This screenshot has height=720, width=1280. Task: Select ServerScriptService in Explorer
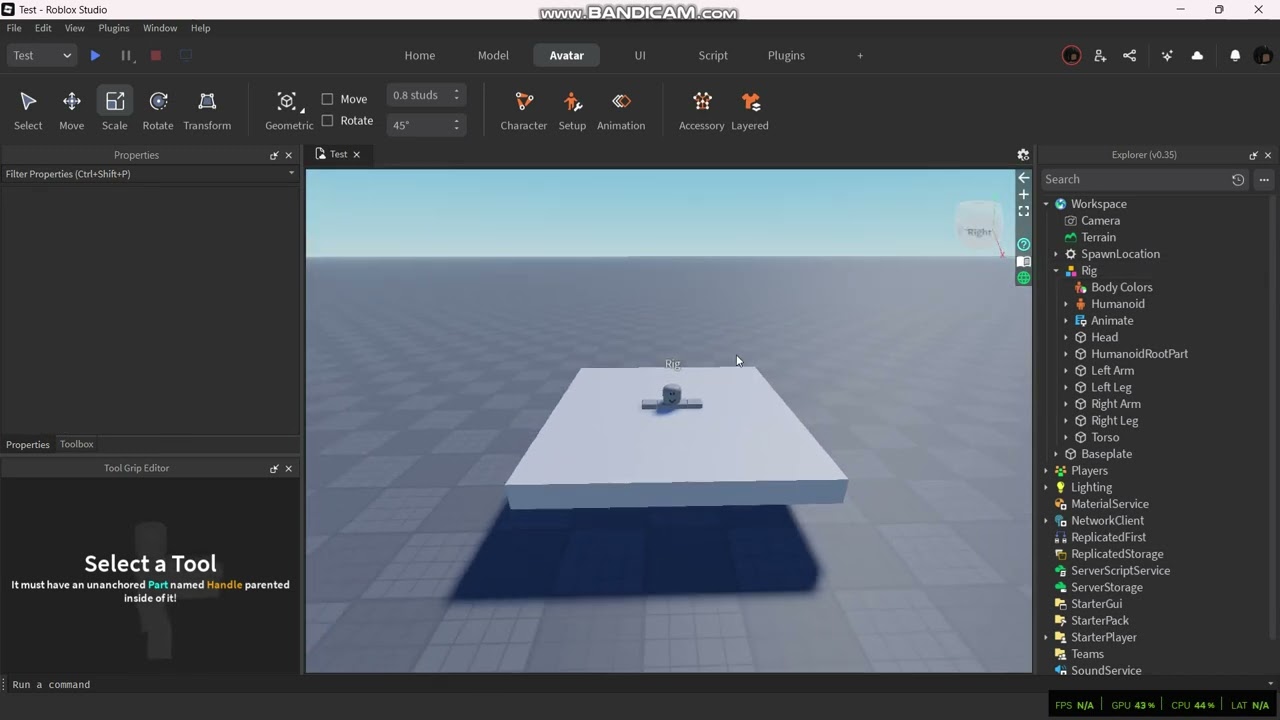pos(1120,571)
